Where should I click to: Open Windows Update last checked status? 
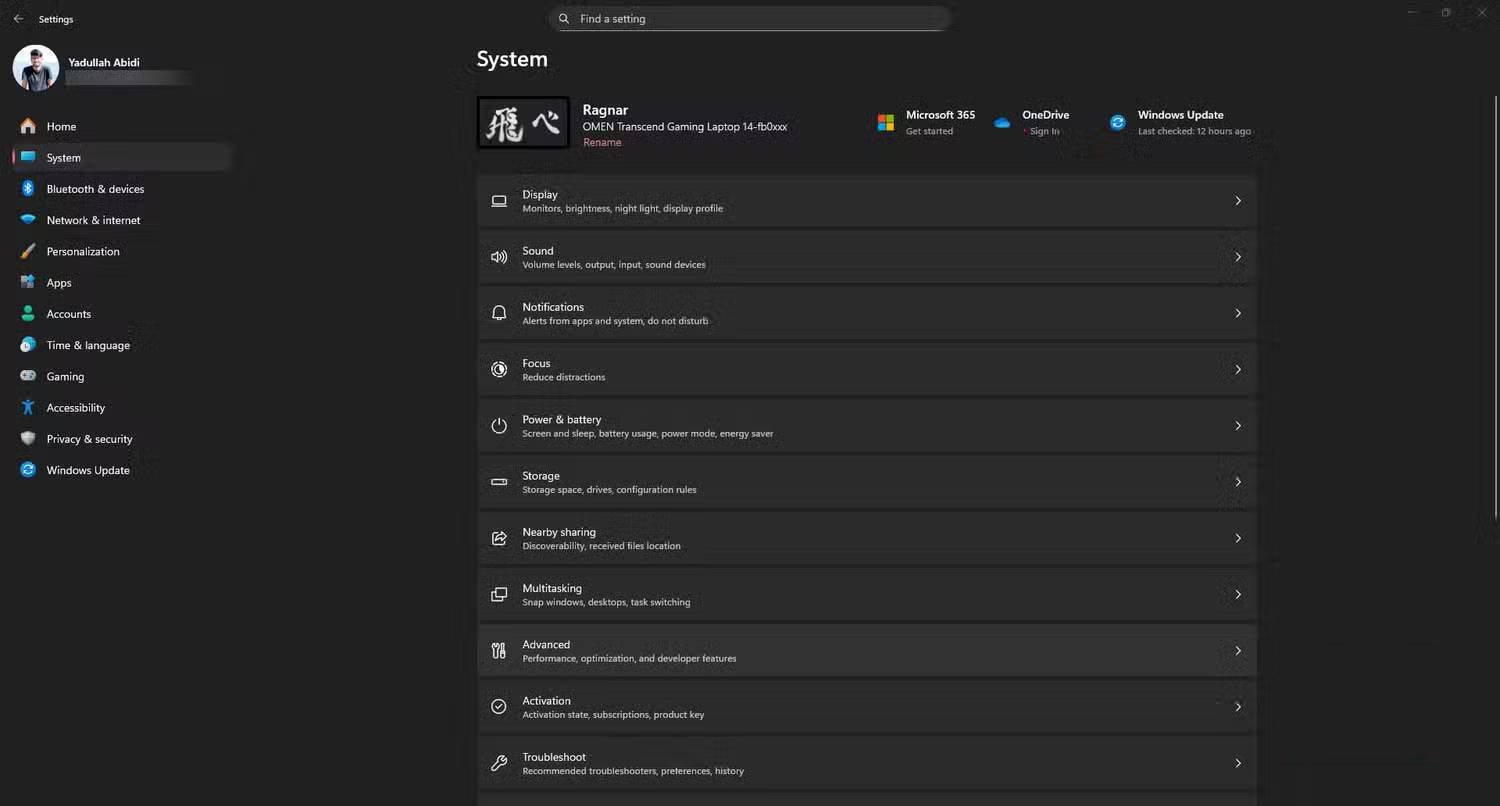[x=1194, y=131]
